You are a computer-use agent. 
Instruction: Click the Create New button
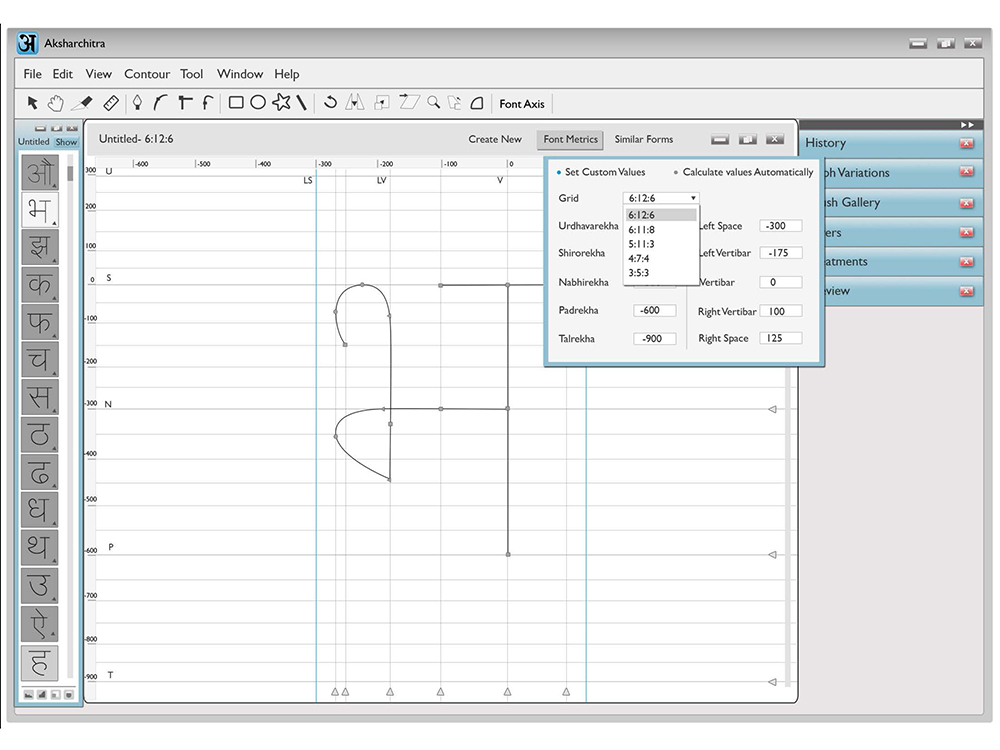click(x=495, y=139)
